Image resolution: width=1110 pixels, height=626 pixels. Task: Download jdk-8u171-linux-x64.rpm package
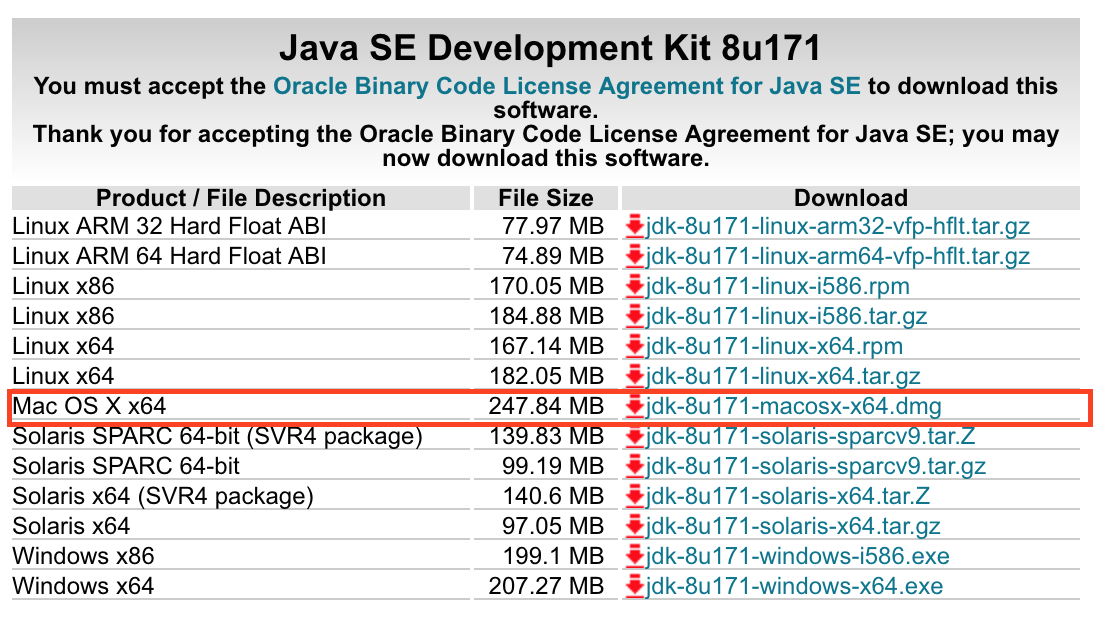[x=774, y=347]
